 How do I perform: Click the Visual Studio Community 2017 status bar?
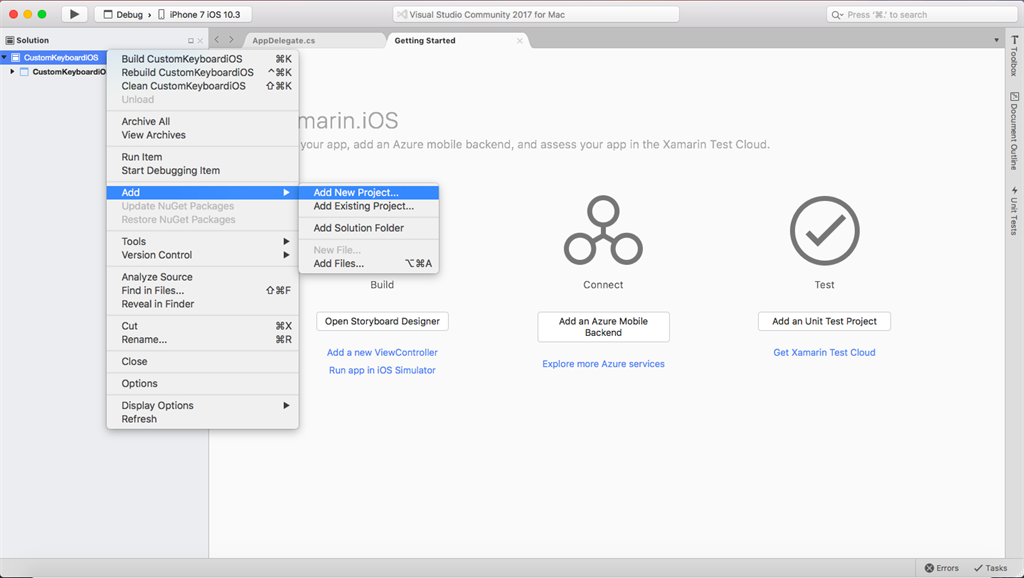pyautogui.click(x=536, y=14)
